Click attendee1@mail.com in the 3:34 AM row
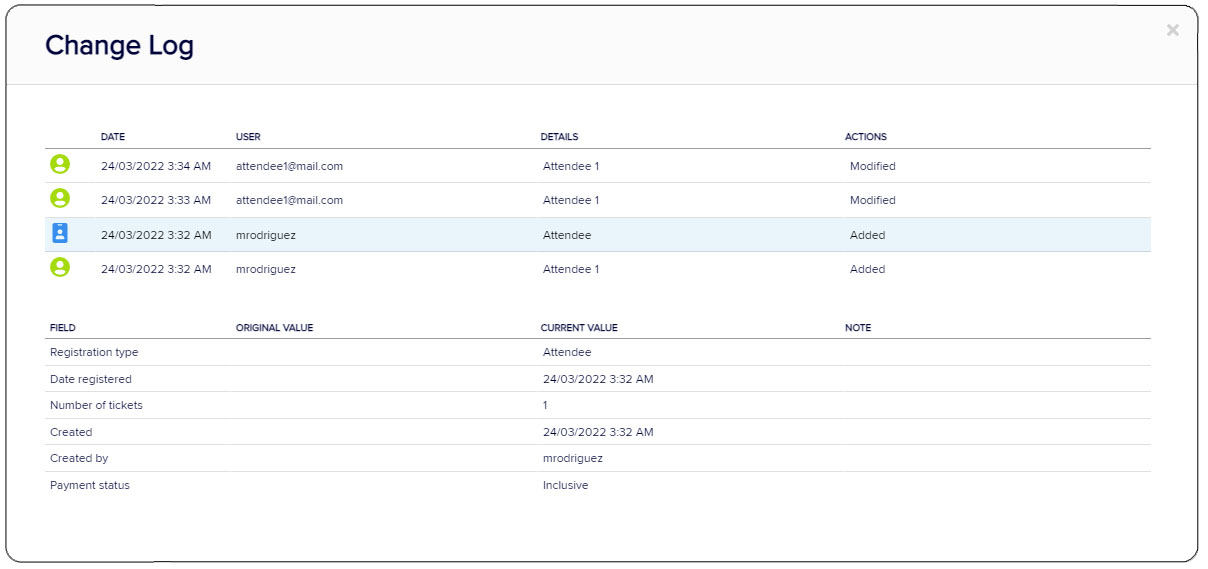The height and width of the screenshot is (569, 1208). click(x=289, y=166)
